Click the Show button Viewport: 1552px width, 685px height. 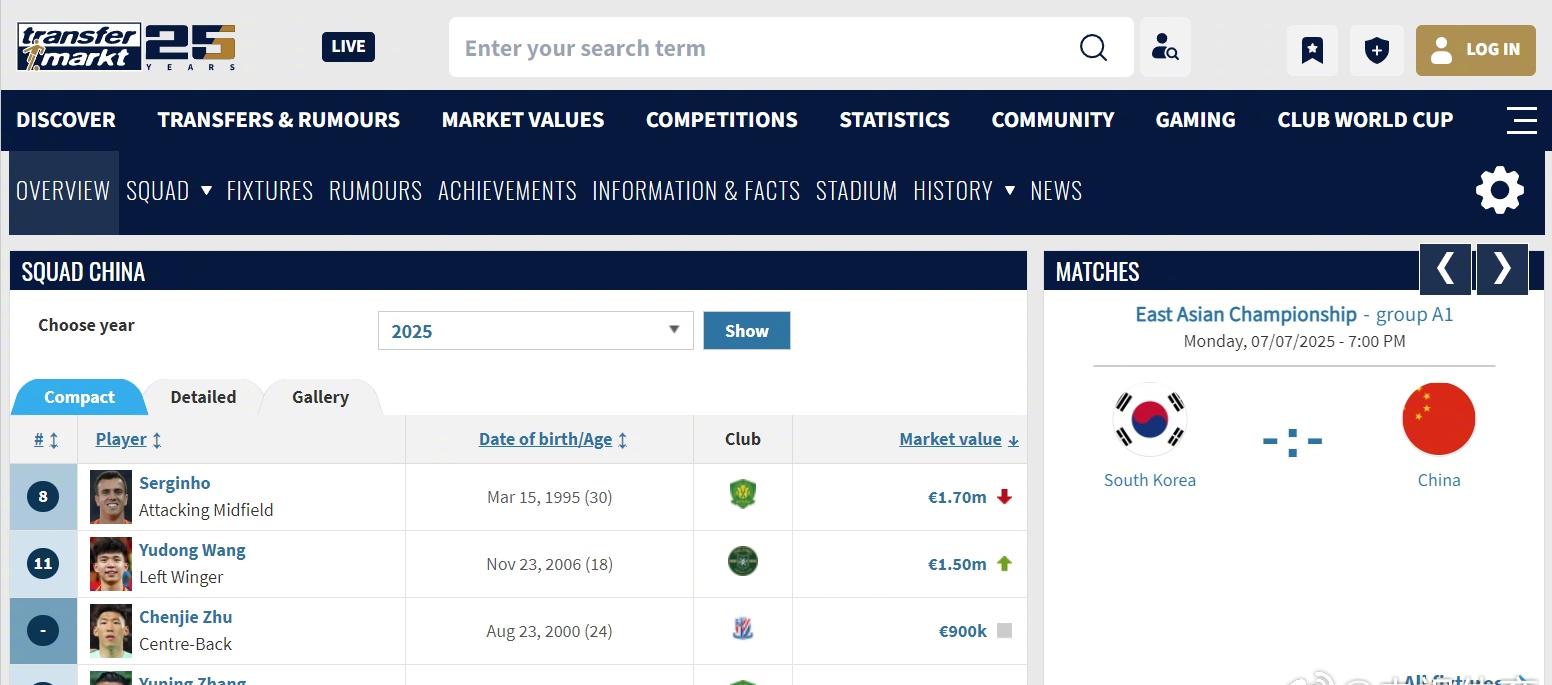coord(747,331)
